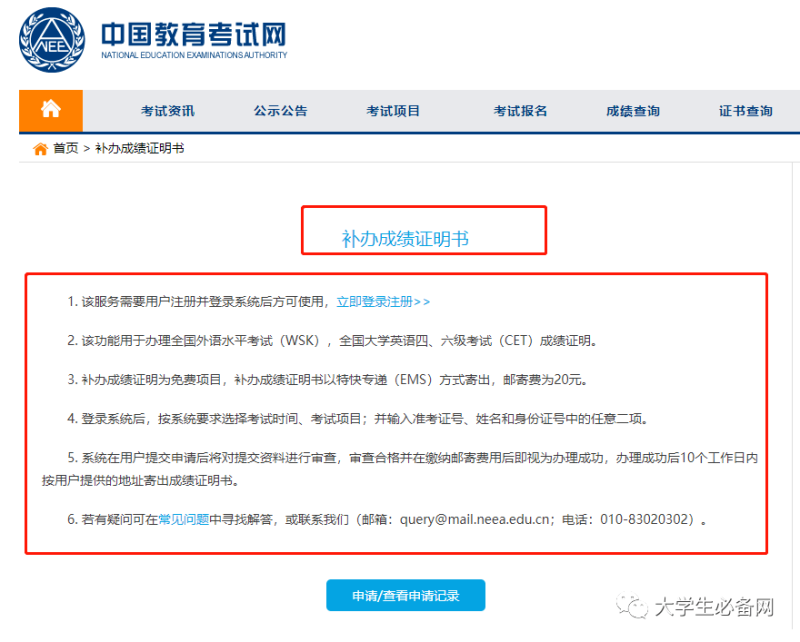Screen dimensions: 800x642
Task: Navigate to 成绩查询
Action: tap(632, 111)
